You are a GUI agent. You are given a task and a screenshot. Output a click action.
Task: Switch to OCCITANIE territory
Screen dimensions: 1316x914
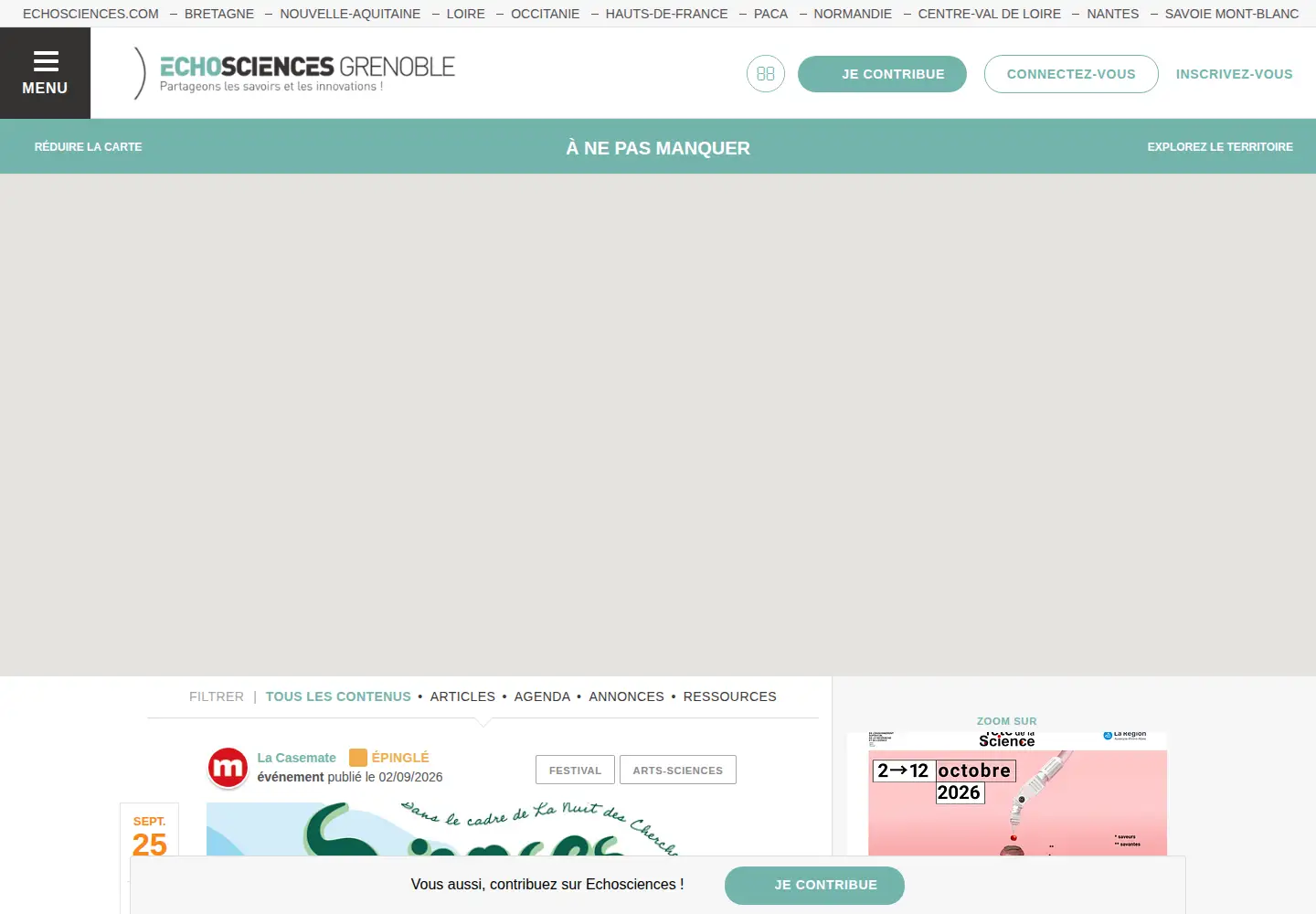click(x=545, y=14)
